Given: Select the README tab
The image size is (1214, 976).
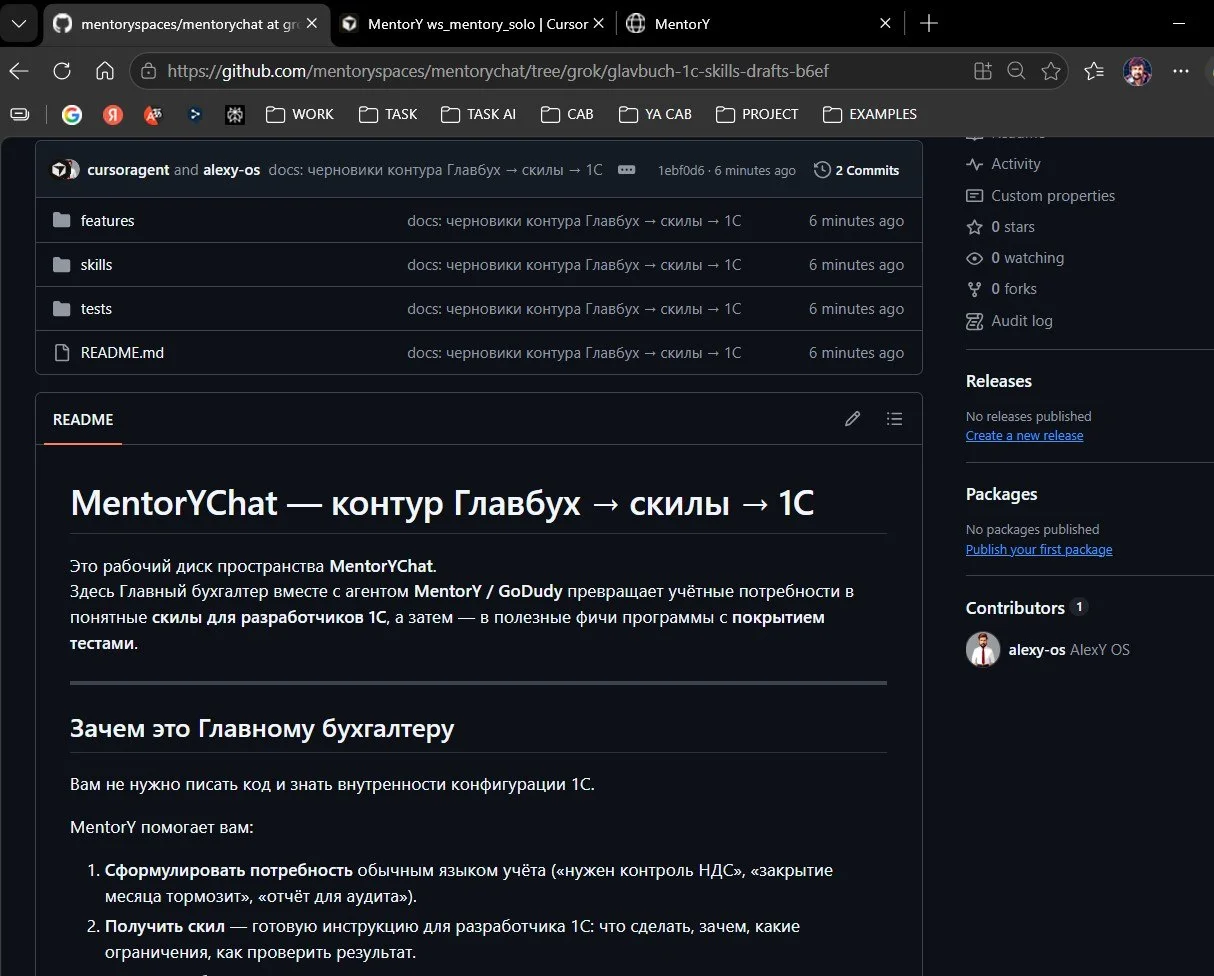Looking at the screenshot, I should 83,420.
